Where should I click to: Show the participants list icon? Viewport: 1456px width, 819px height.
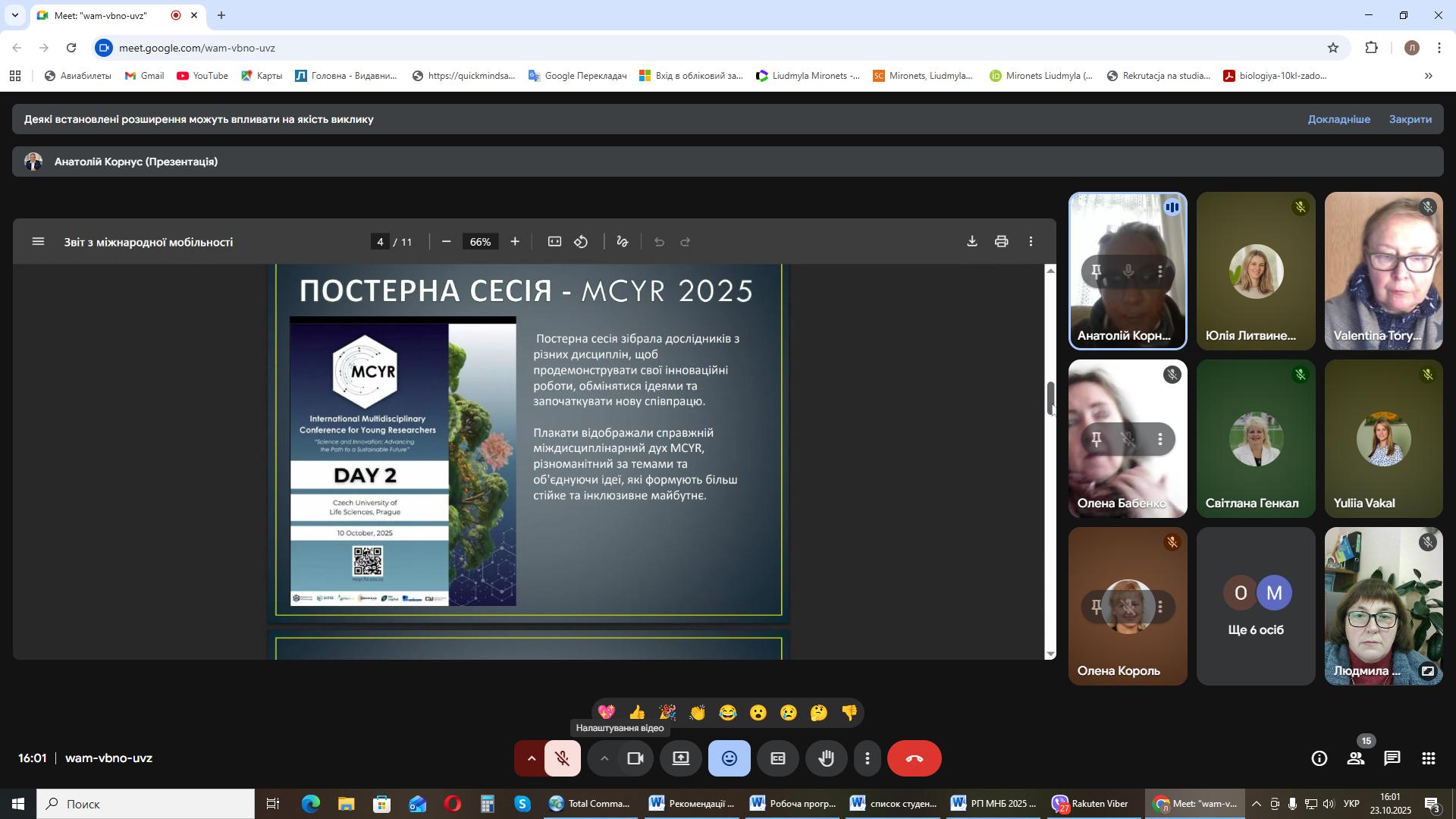click(1355, 758)
